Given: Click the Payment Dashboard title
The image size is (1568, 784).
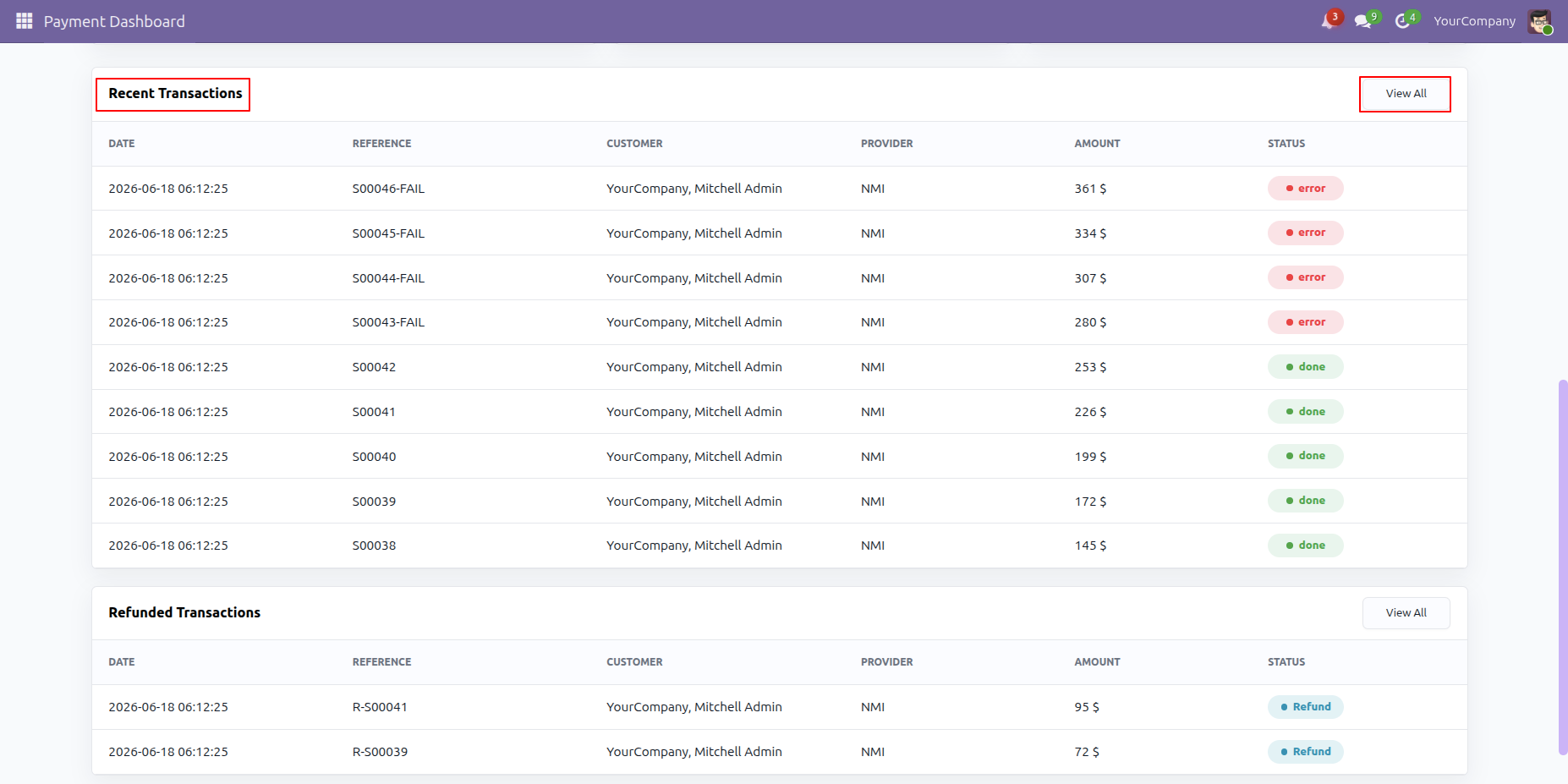Looking at the screenshot, I should click(114, 21).
